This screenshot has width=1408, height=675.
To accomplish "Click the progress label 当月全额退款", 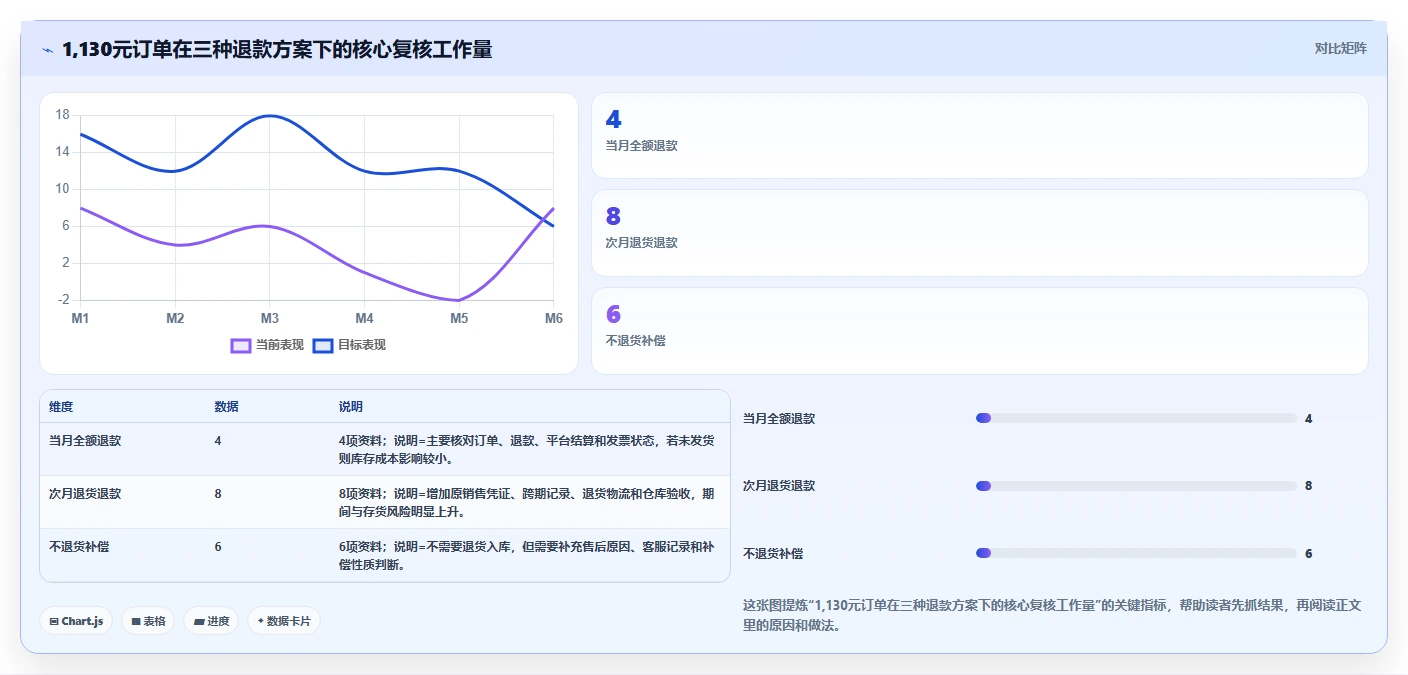I will point(779,419).
